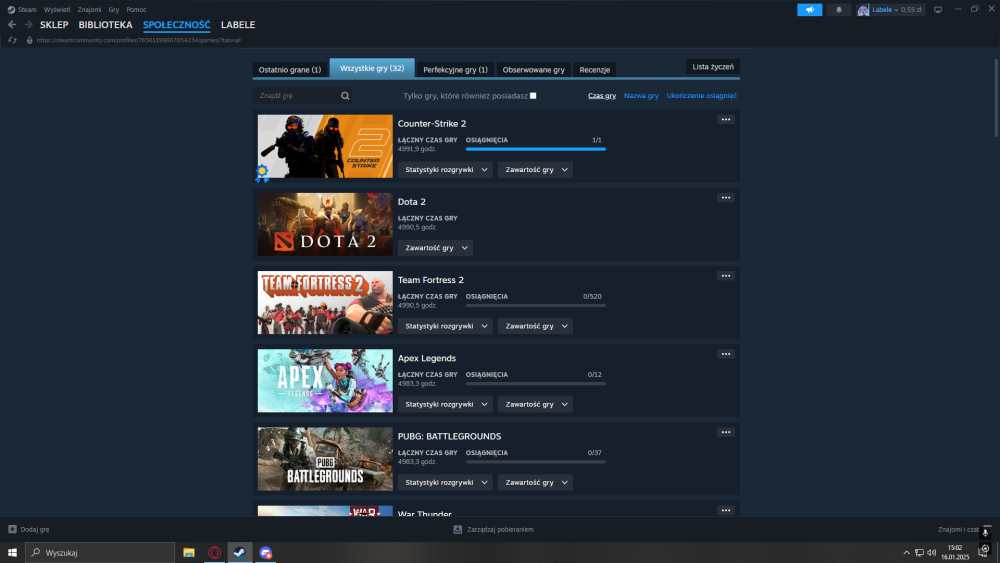Open File Explorer from the taskbar
This screenshot has width=1000, height=563.
click(x=189, y=553)
